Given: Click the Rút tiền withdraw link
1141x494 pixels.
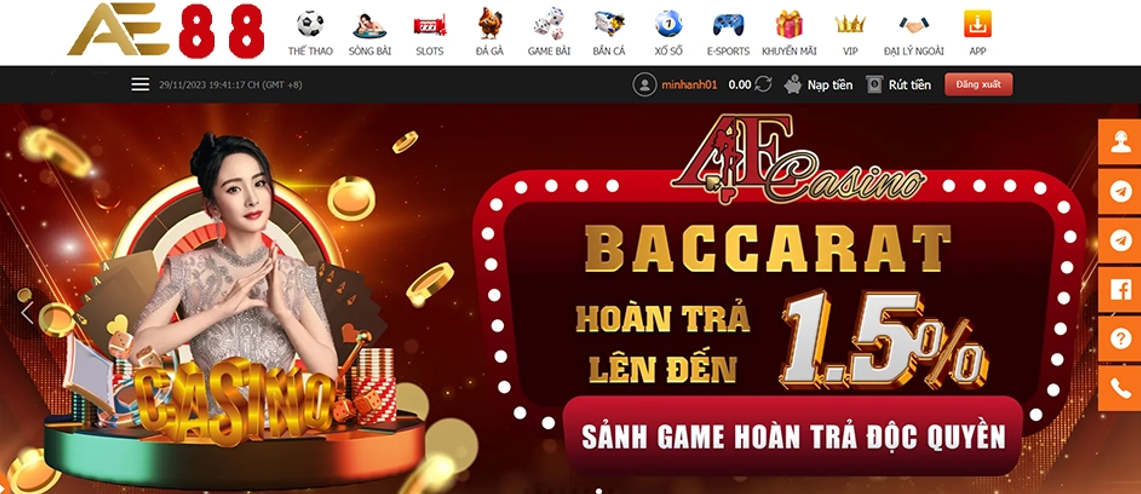Looking at the screenshot, I should (899, 84).
